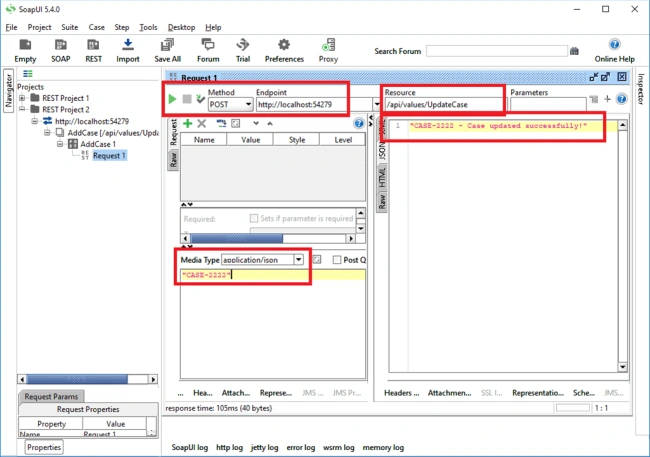Image resolution: width=650 pixels, height=457 pixels.
Task: Open the error log
Action: point(301,447)
